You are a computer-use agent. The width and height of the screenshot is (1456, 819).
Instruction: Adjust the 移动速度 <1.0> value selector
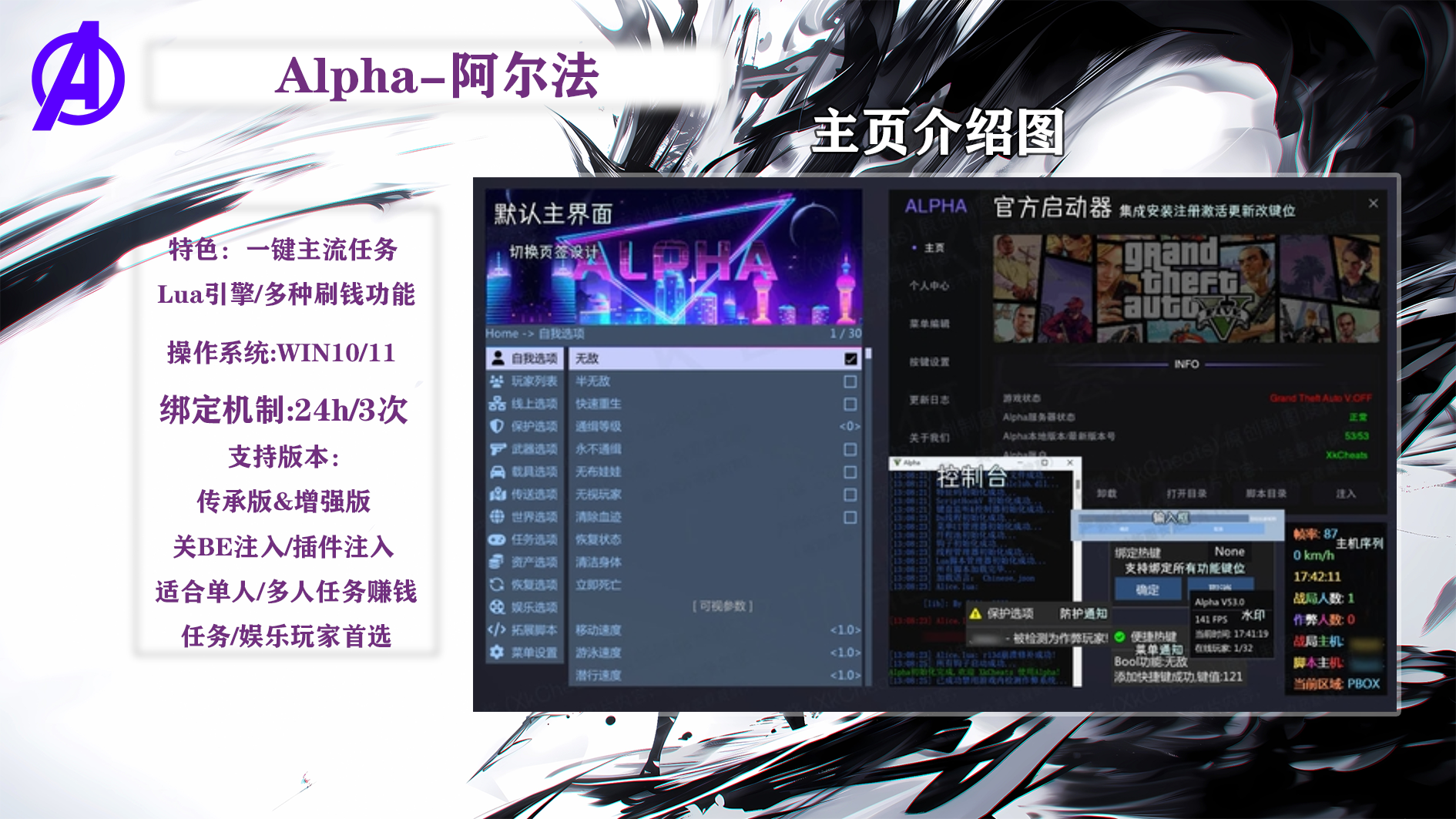pyautogui.click(x=845, y=630)
